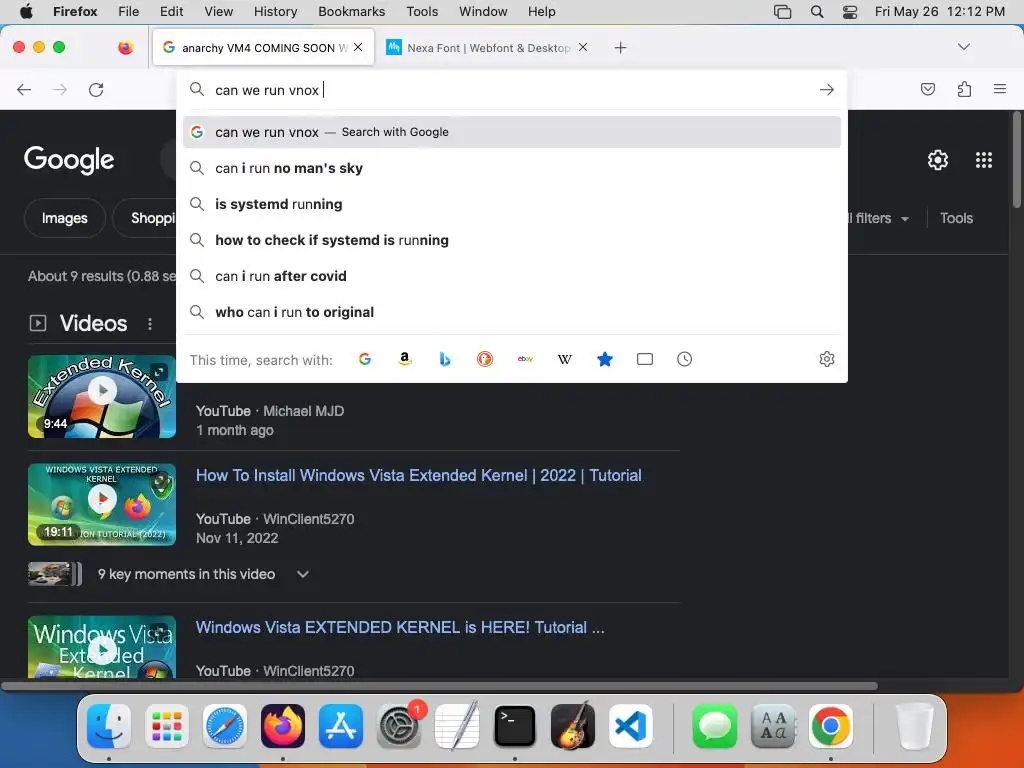Open the Google apps grid icon

pos(984,160)
